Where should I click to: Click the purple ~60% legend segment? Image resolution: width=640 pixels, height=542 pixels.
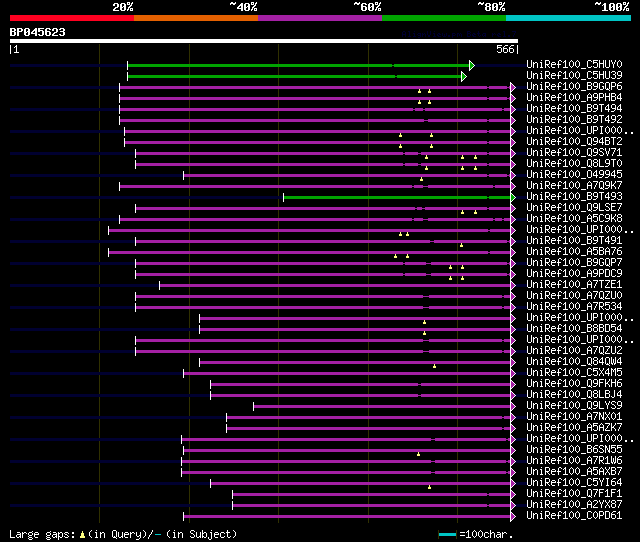click(320, 18)
